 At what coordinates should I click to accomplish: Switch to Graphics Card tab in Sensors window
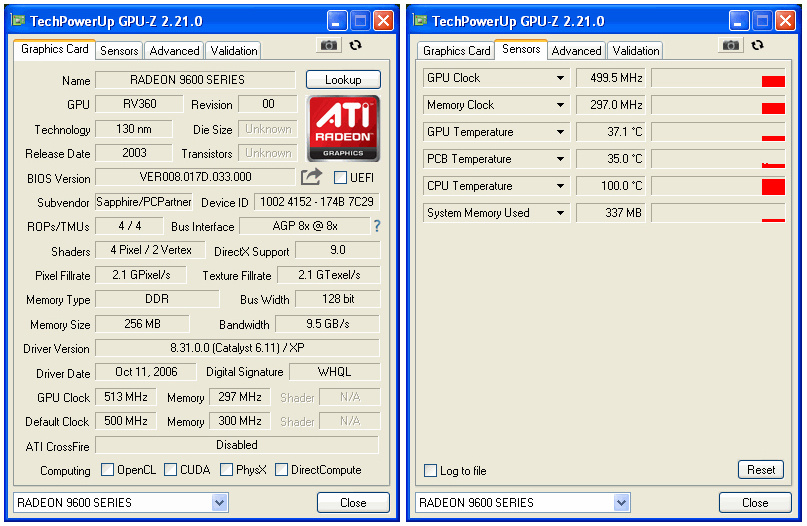pyautogui.click(x=456, y=50)
